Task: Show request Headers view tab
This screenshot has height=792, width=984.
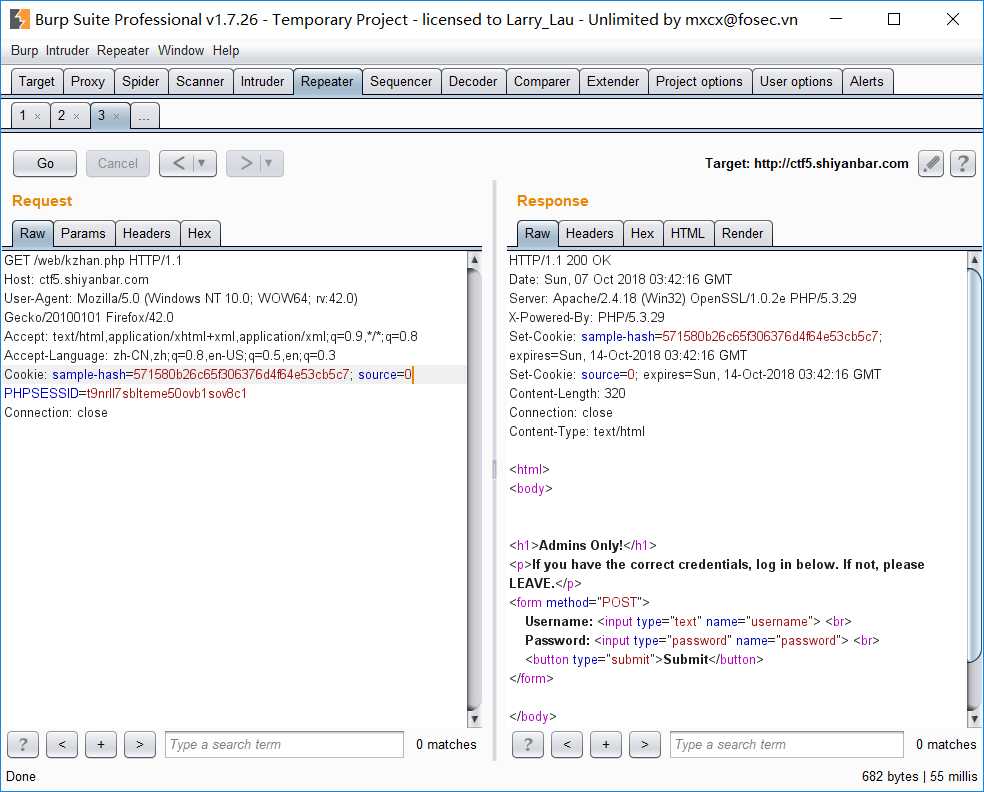Action: pyautogui.click(x=147, y=233)
